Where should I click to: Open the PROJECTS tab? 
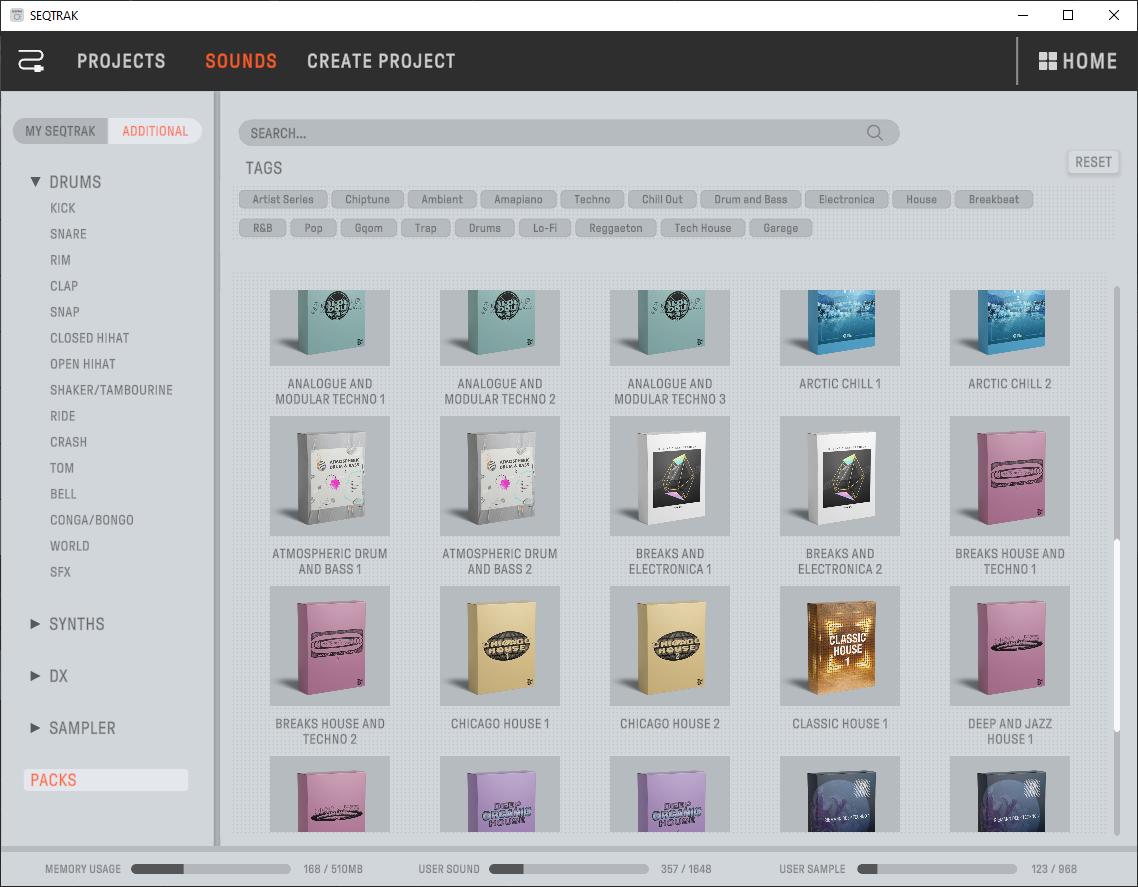(x=121, y=61)
